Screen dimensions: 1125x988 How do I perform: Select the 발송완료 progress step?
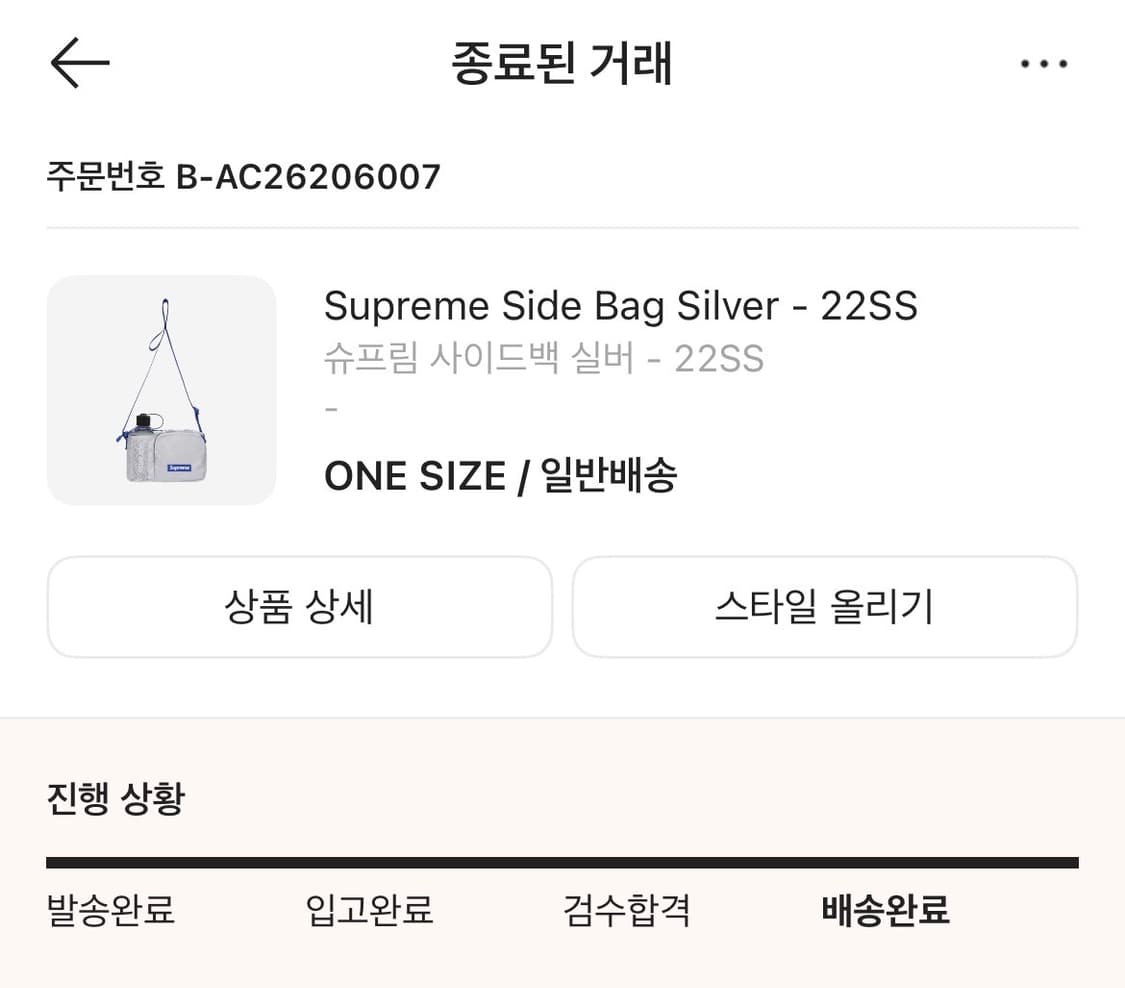(x=111, y=911)
